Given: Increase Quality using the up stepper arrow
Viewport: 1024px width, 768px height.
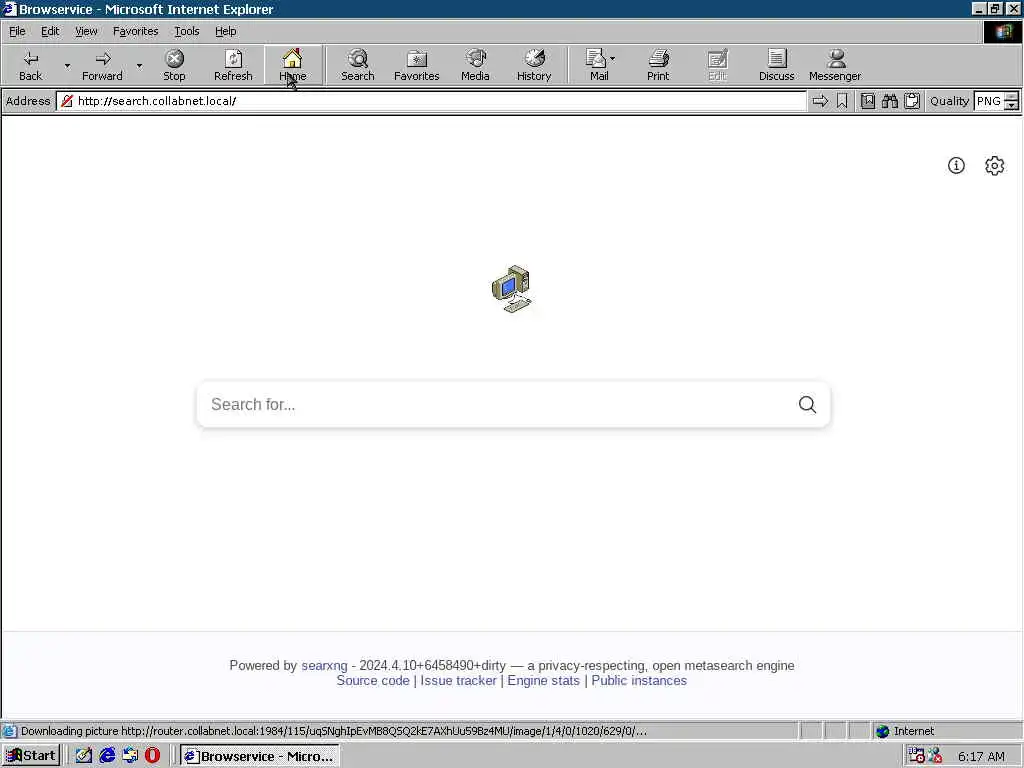Looking at the screenshot, I should [1012, 97].
